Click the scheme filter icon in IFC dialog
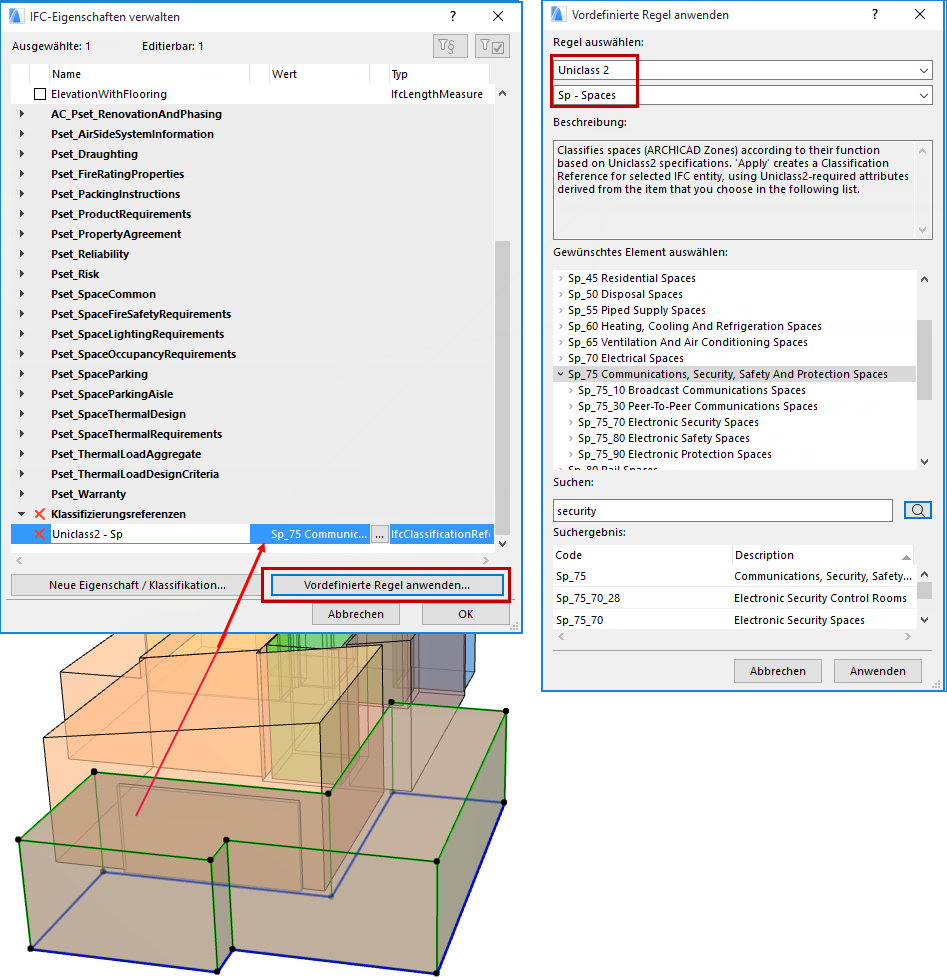Viewport: 947px width, 980px height. click(450, 46)
